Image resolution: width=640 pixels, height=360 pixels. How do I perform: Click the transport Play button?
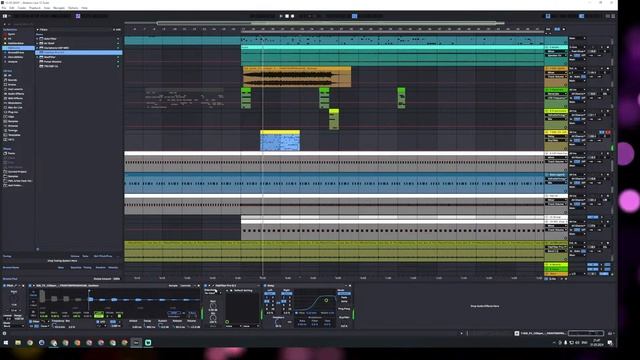281,16
